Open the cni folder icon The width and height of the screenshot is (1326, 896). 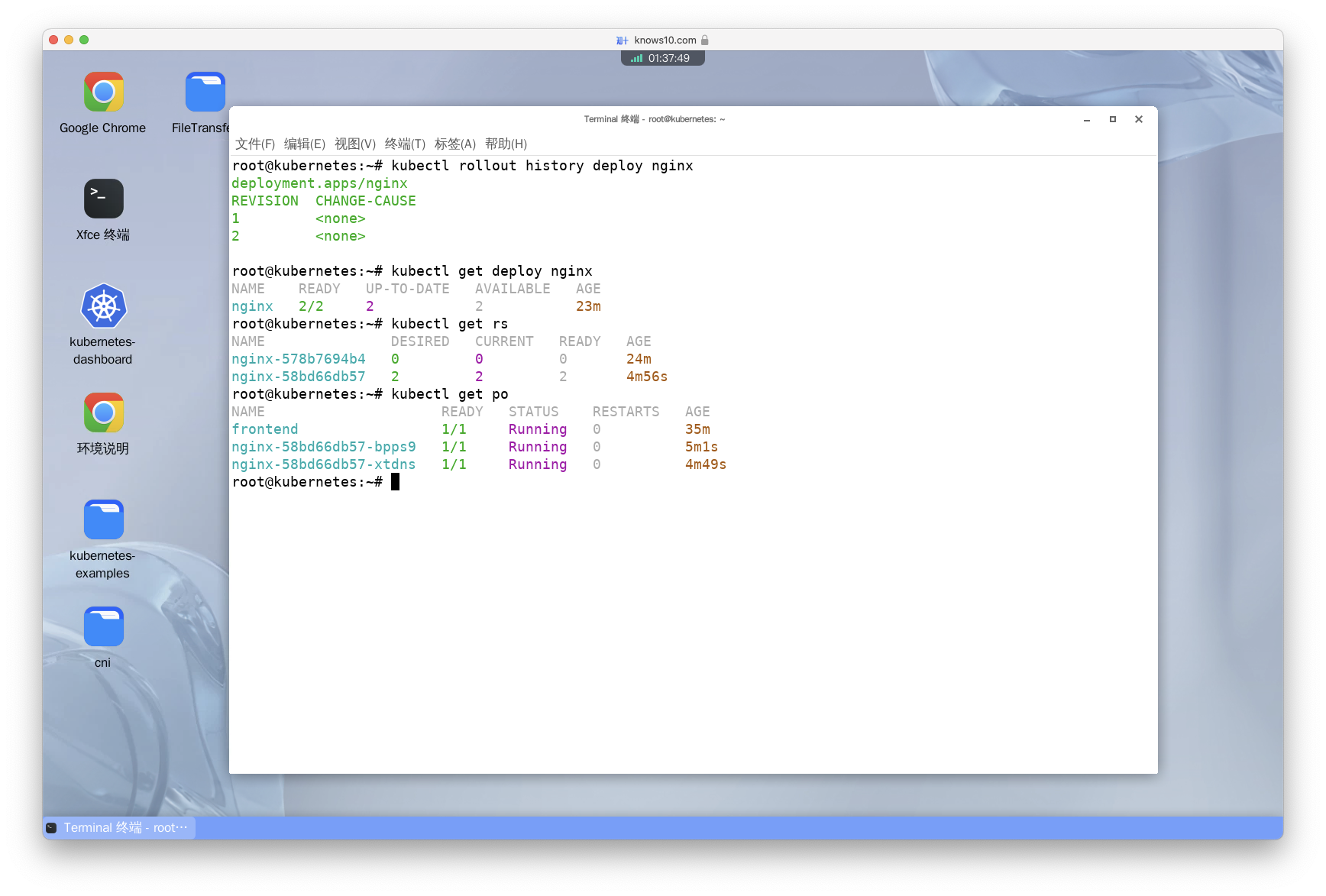click(103, 627)
